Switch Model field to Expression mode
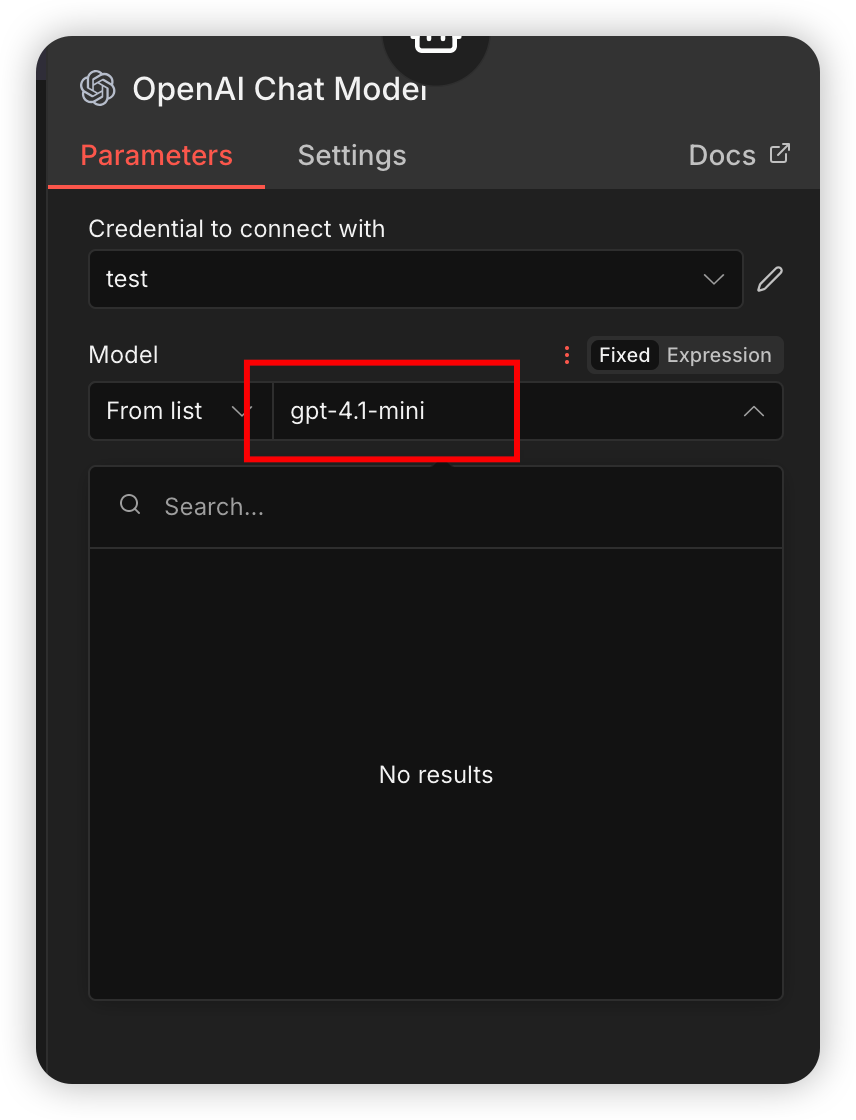856x1120 pixels. [x=719, y=355]
